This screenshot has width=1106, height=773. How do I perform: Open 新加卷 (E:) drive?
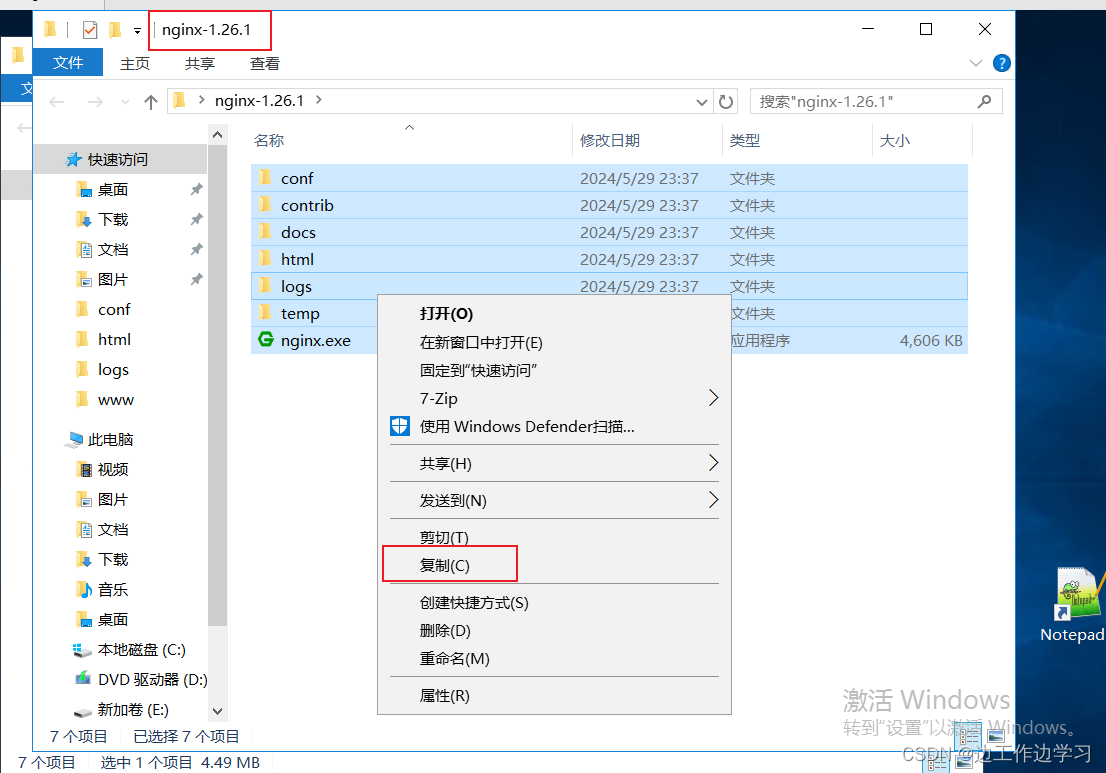coord(133,710)
